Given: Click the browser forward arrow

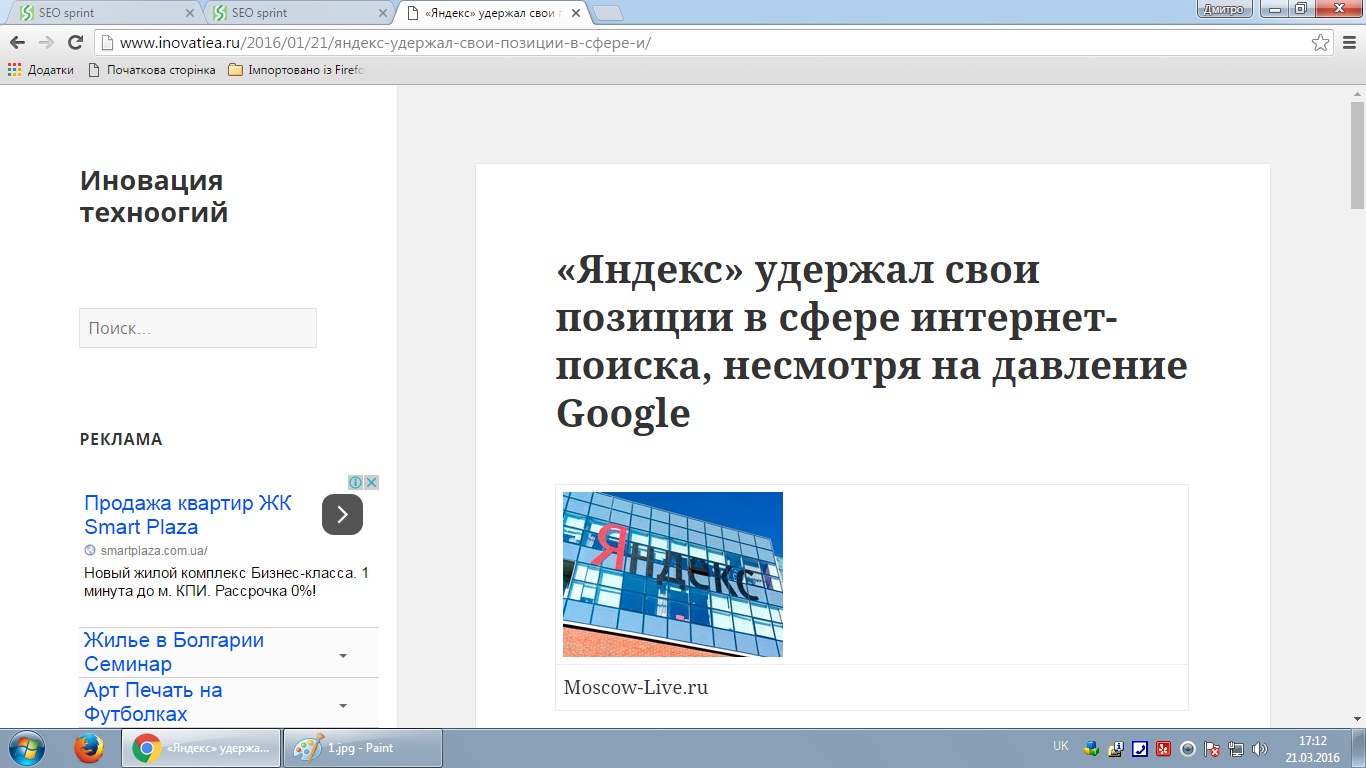Looking at the screenshot, I should coord(46,43).
